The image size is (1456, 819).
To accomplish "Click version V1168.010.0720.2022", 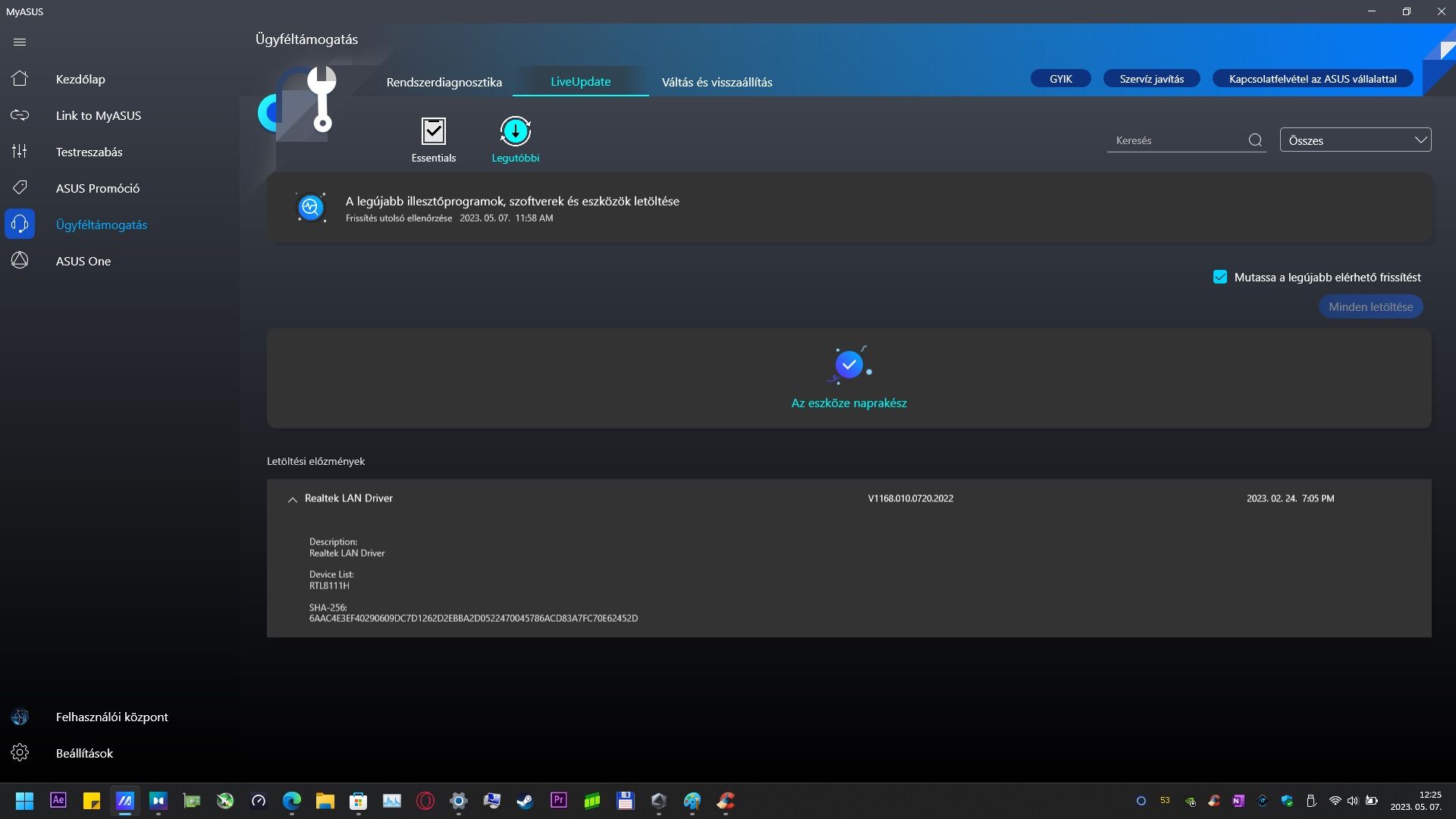I will [911, 498].
